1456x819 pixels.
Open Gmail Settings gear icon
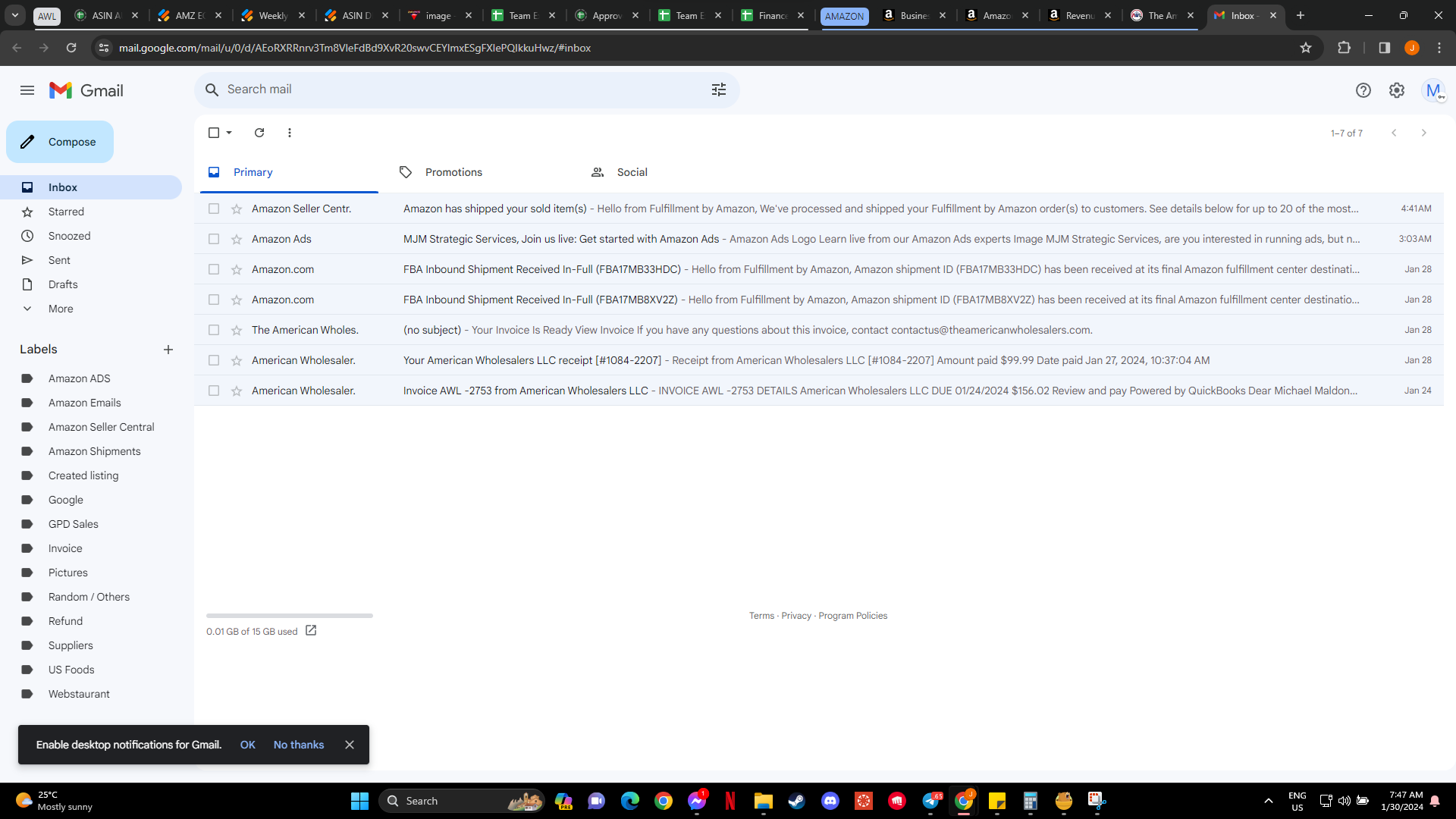click(x=1397, y=90)
